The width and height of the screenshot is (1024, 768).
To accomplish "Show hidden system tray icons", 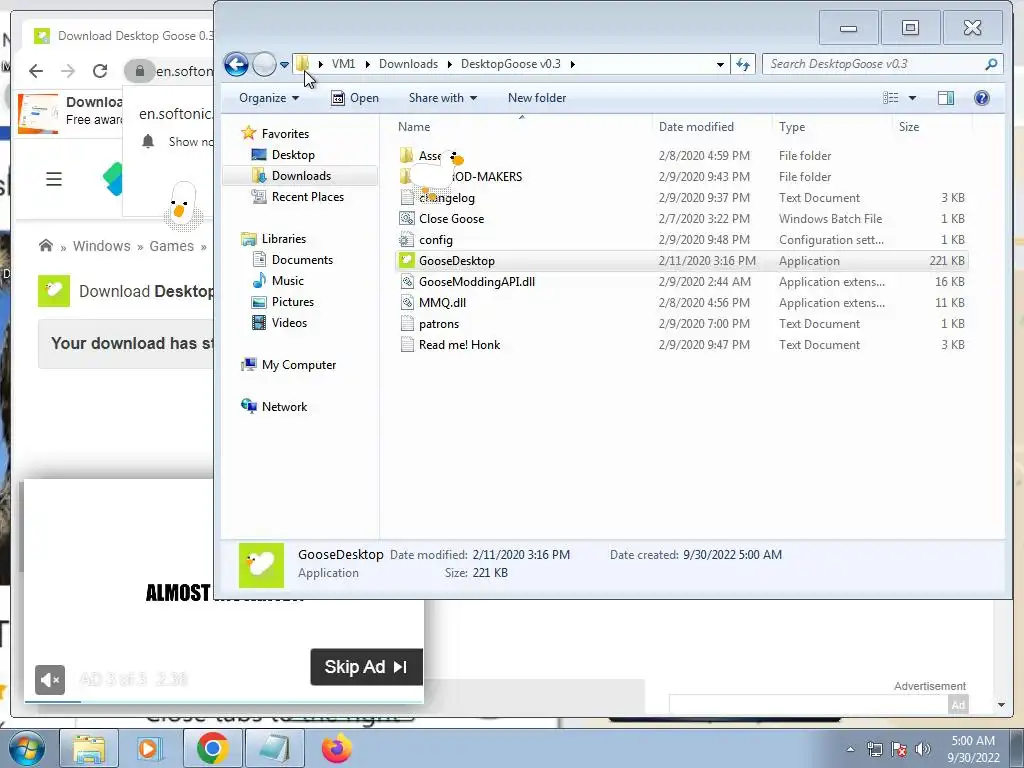I will coord(850,750).
